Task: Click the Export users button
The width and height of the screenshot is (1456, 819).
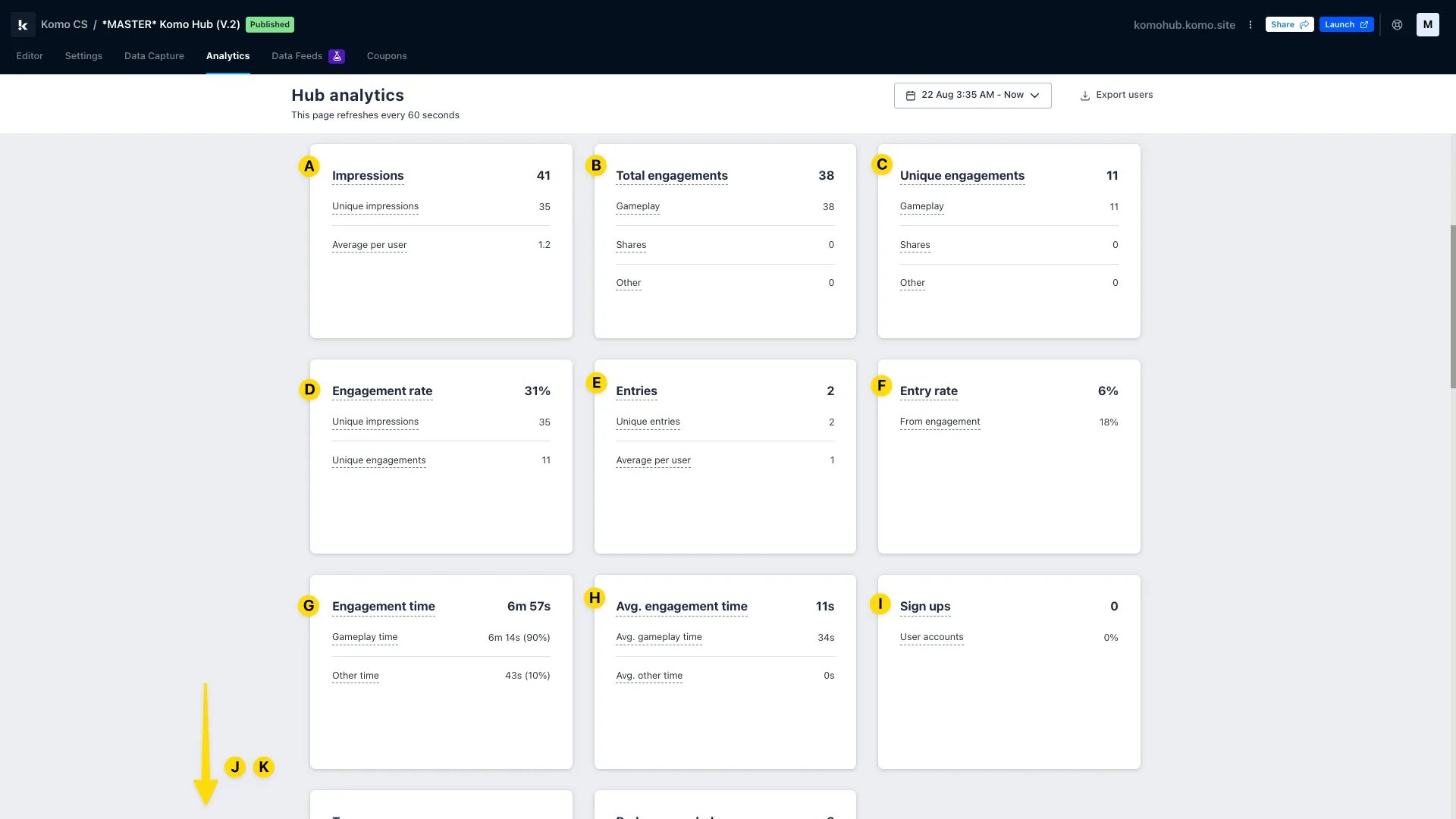Action: (1116, 96)
